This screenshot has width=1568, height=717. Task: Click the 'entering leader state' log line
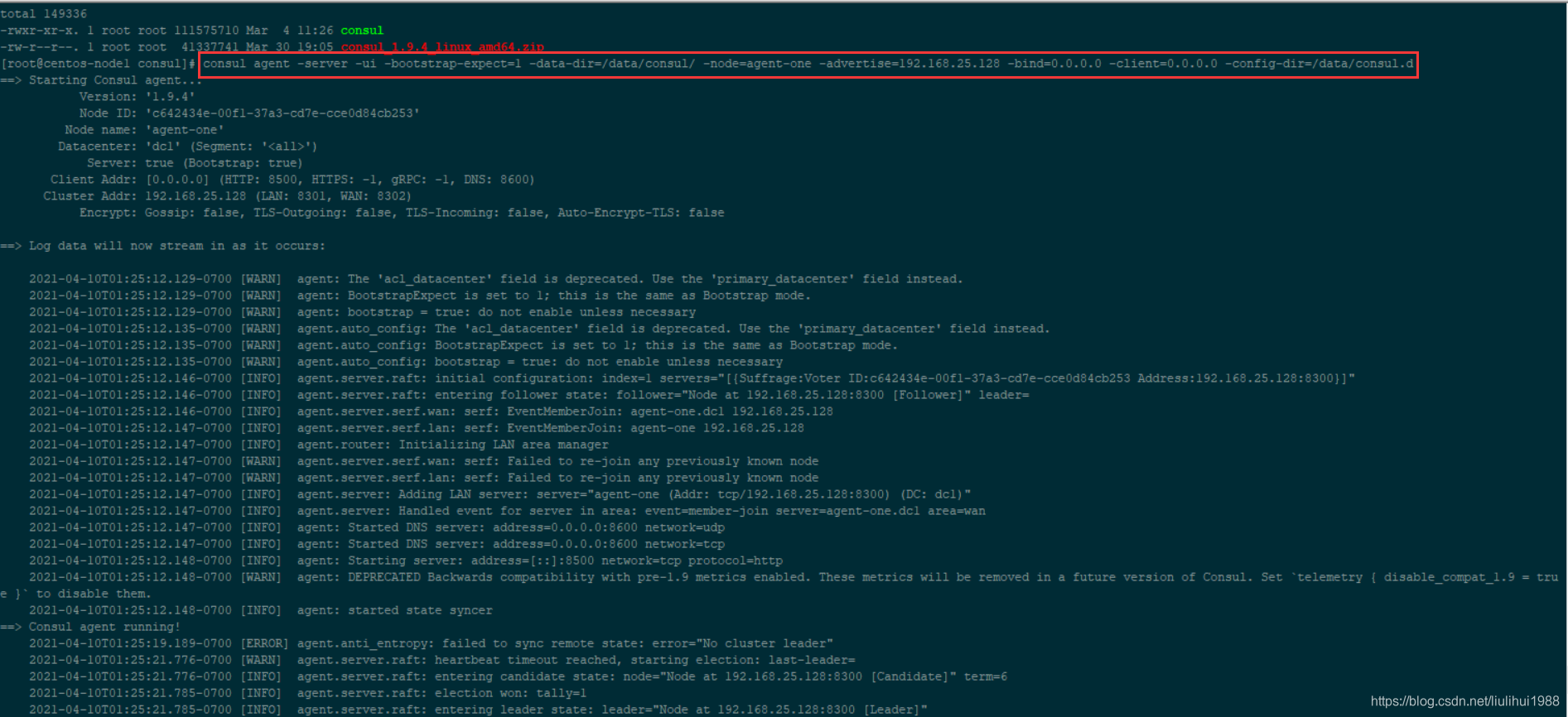tap(478, 710)
